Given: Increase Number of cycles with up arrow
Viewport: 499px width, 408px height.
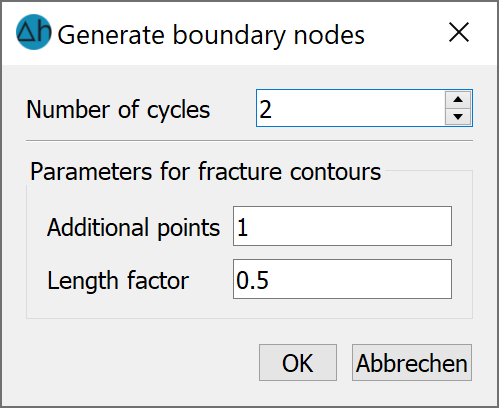Looking at the screenshot, I should (458, 100).
